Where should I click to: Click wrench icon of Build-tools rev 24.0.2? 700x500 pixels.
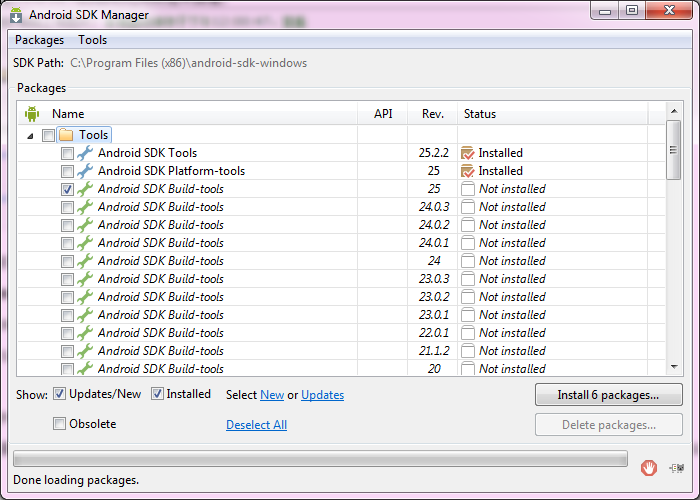[x=85, y=225]
